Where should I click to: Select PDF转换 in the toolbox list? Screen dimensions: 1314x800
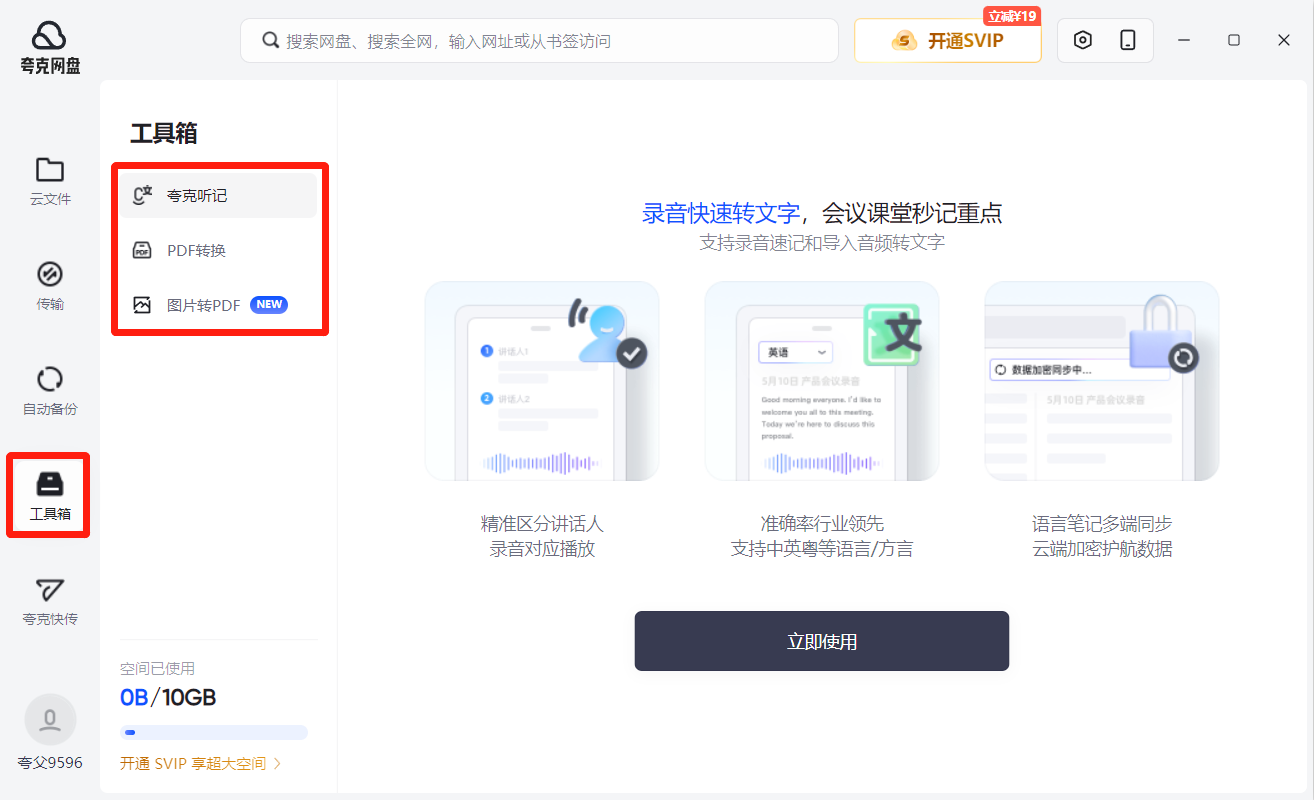pos(219,250)
